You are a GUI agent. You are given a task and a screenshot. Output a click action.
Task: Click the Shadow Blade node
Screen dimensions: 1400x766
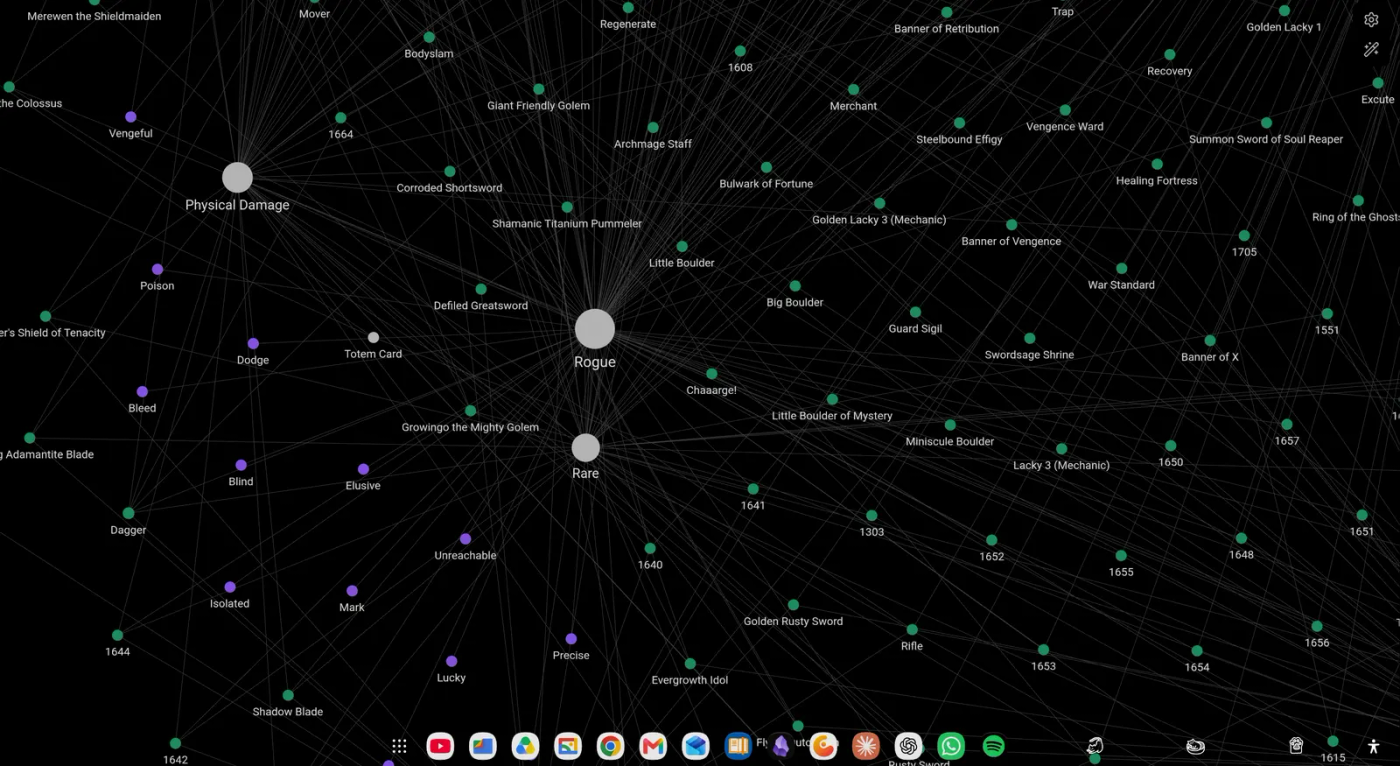tap(288, 695)
